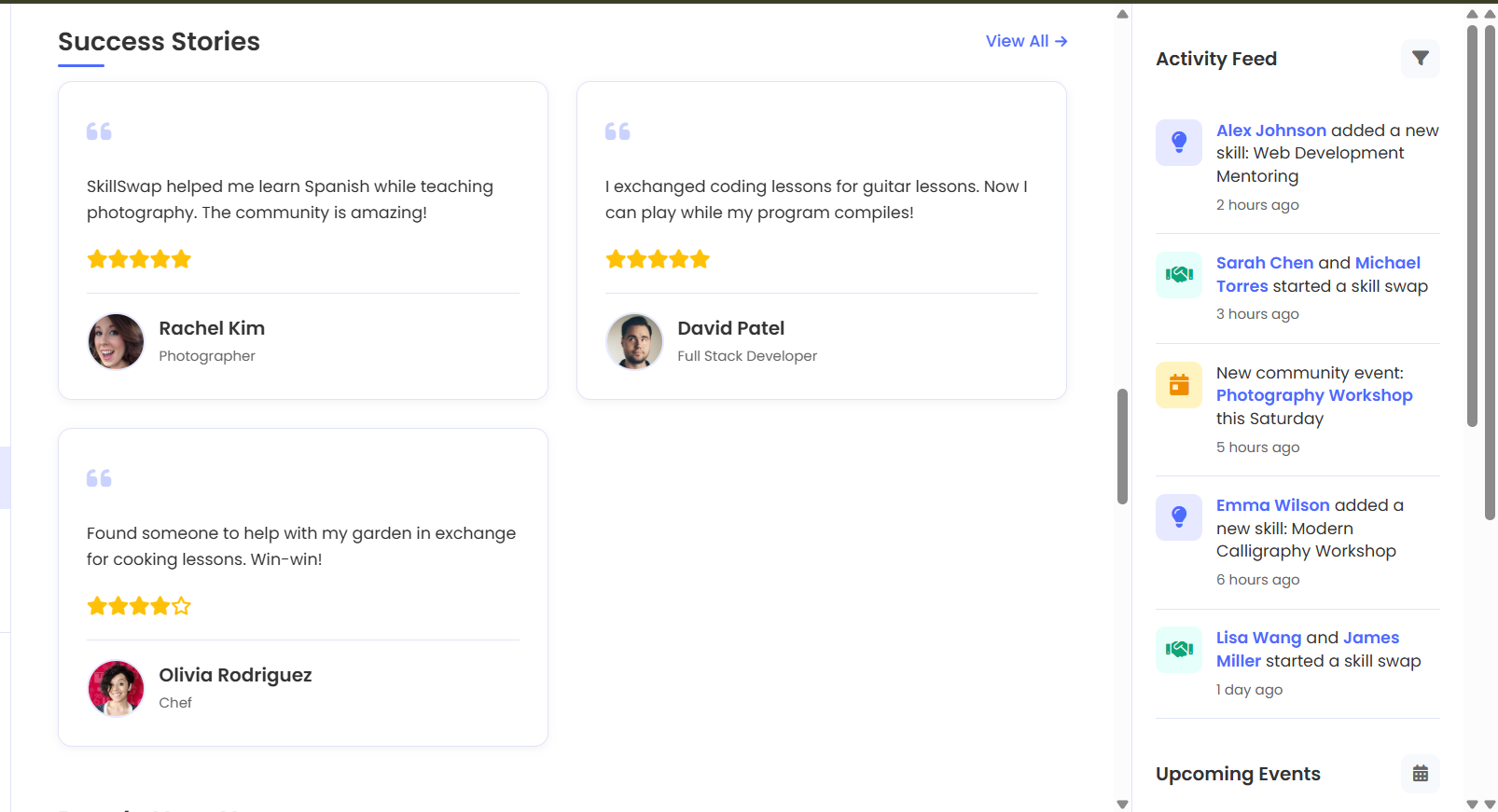Click the lightbulb icon beside Alex Johnson
Image resolution: width=1498 pixels, height=812 pixels.
pyautogui.click(x=1179, y=143)
